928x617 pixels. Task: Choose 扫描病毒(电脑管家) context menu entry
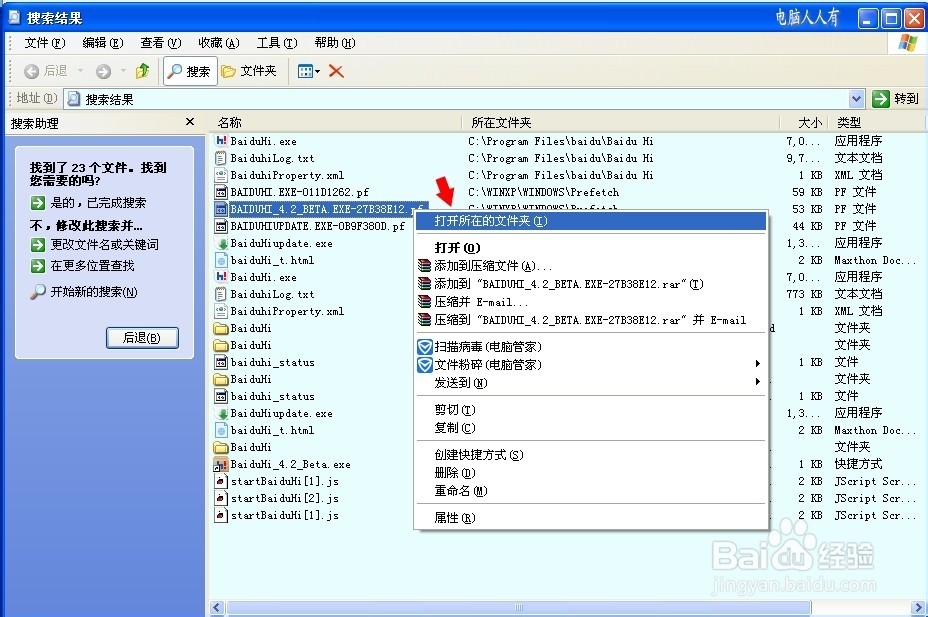pyautogui.click(x=591, y=347)
